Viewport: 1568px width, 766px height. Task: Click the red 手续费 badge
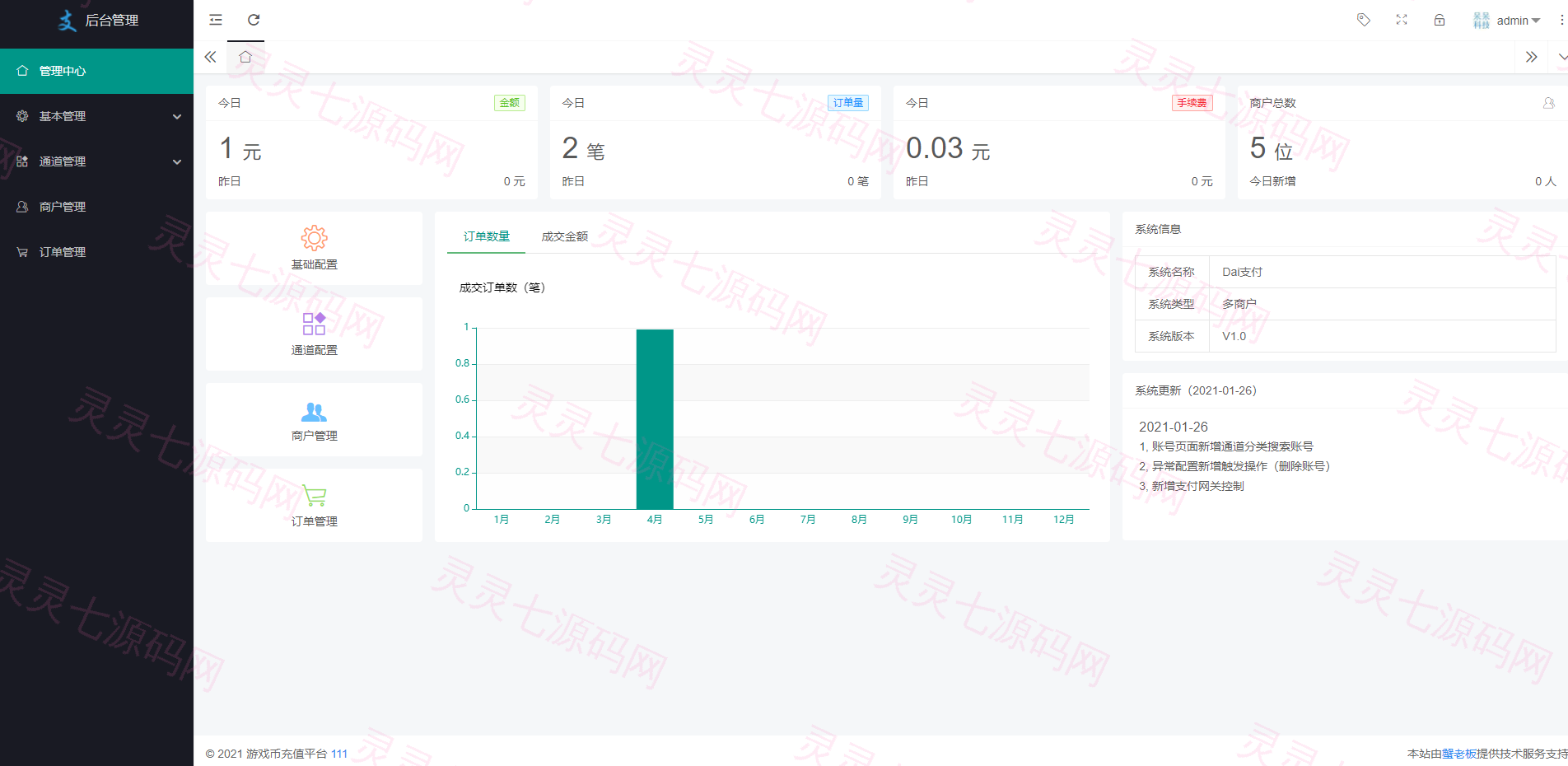point(1192,103)
